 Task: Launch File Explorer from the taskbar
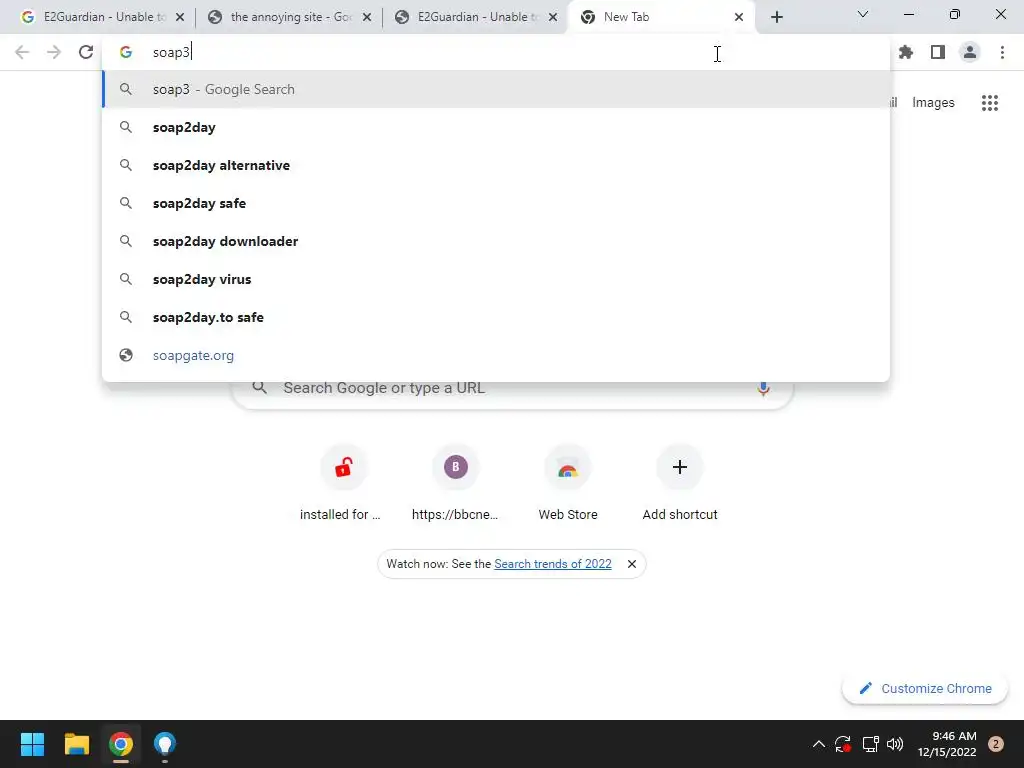tap(76, 744)
